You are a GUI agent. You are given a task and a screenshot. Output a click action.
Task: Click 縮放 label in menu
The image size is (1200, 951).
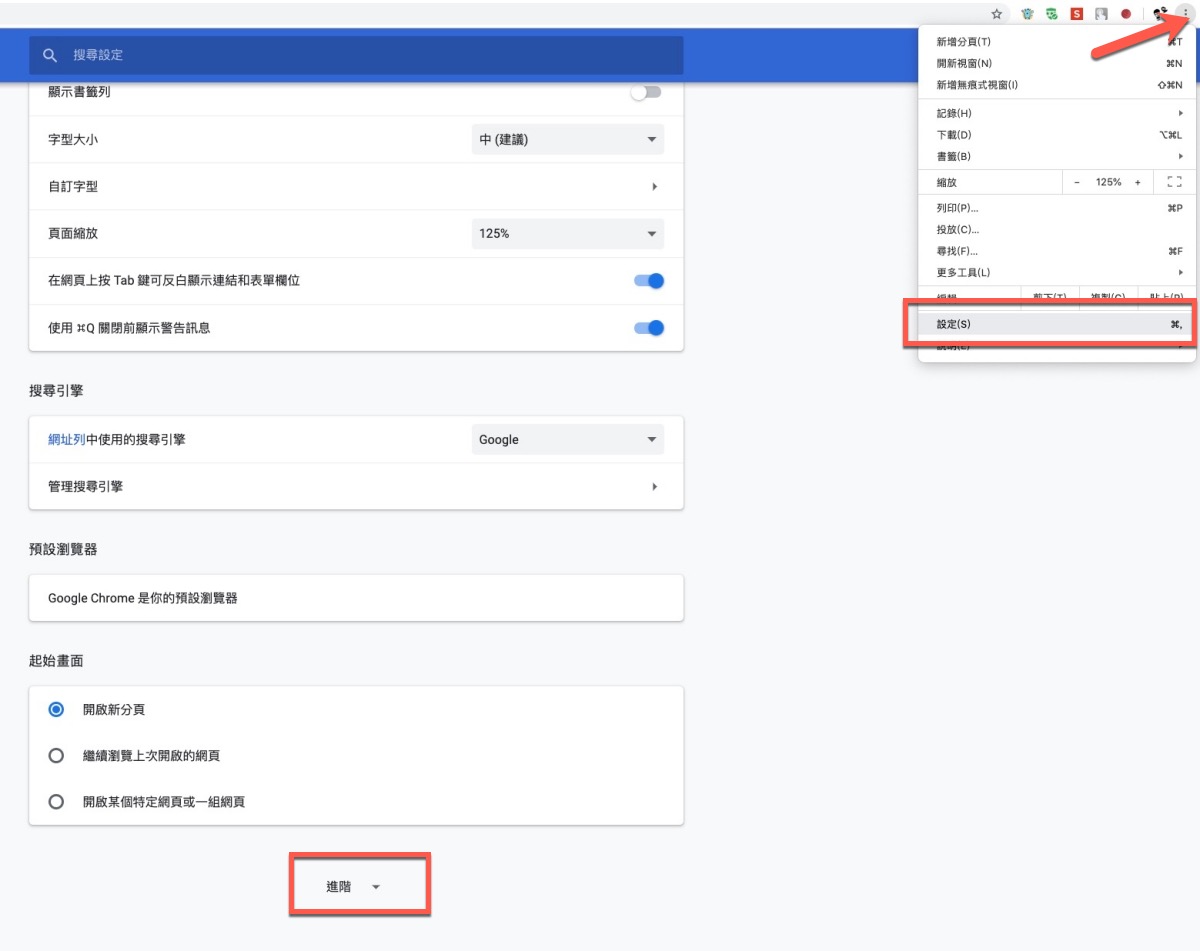(946, 182)
